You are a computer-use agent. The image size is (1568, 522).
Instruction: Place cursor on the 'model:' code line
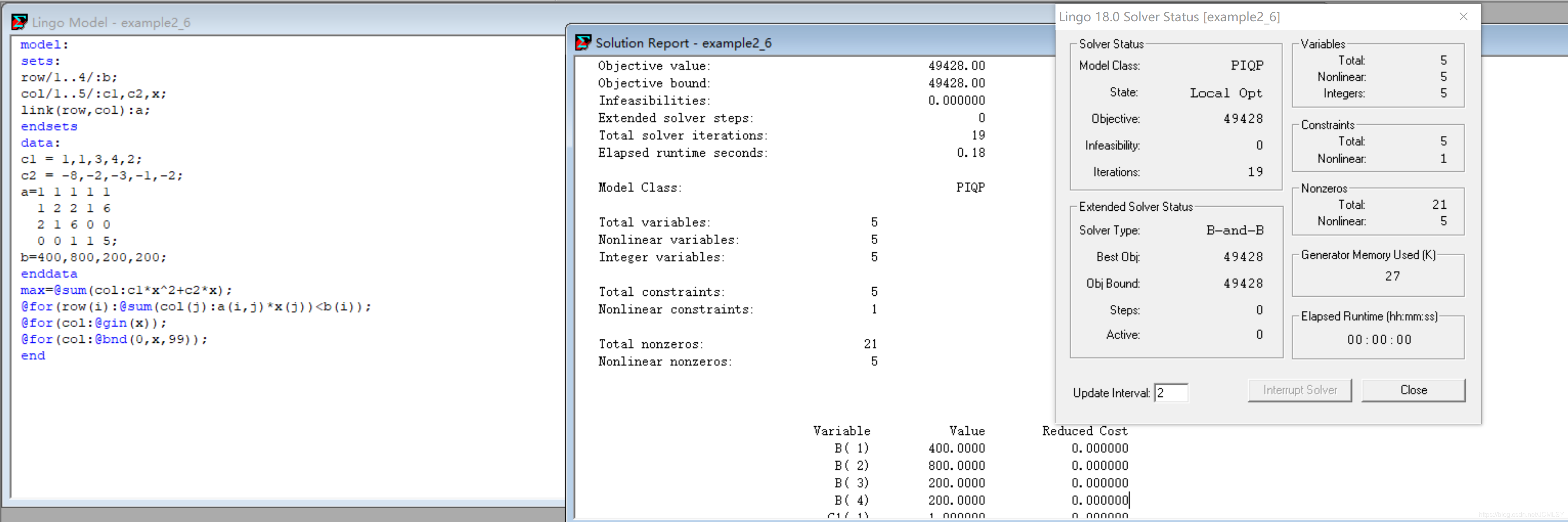point(44,45)
